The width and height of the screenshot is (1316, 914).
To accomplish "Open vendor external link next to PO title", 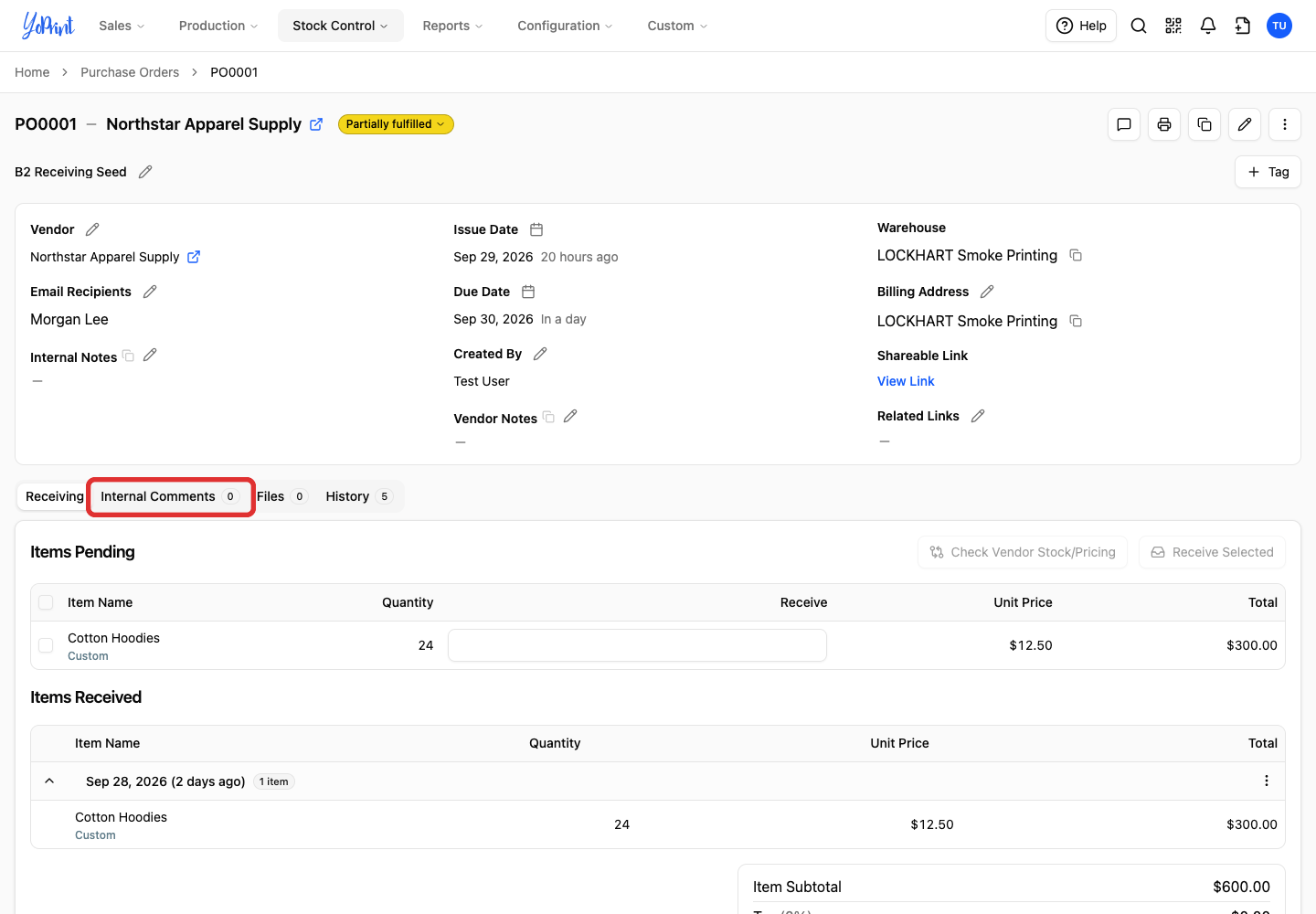I will 316,124.
